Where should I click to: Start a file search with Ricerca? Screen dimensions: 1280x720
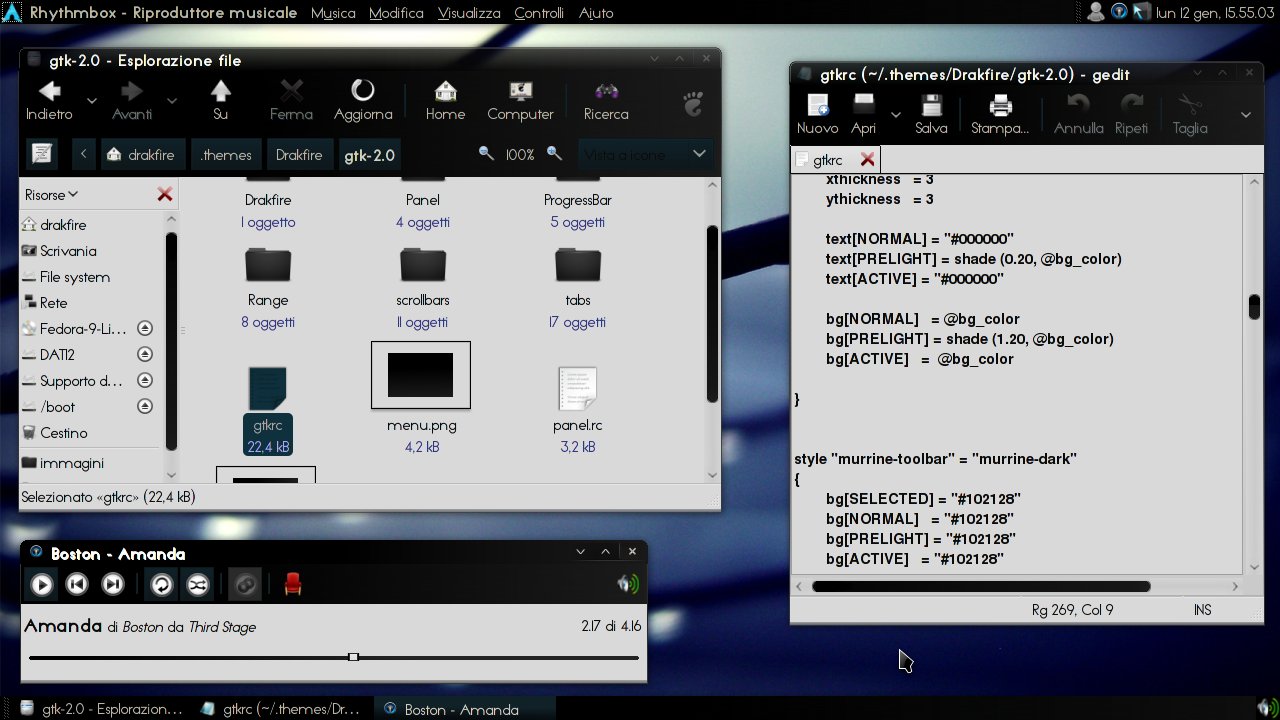[x=606, y=101]
